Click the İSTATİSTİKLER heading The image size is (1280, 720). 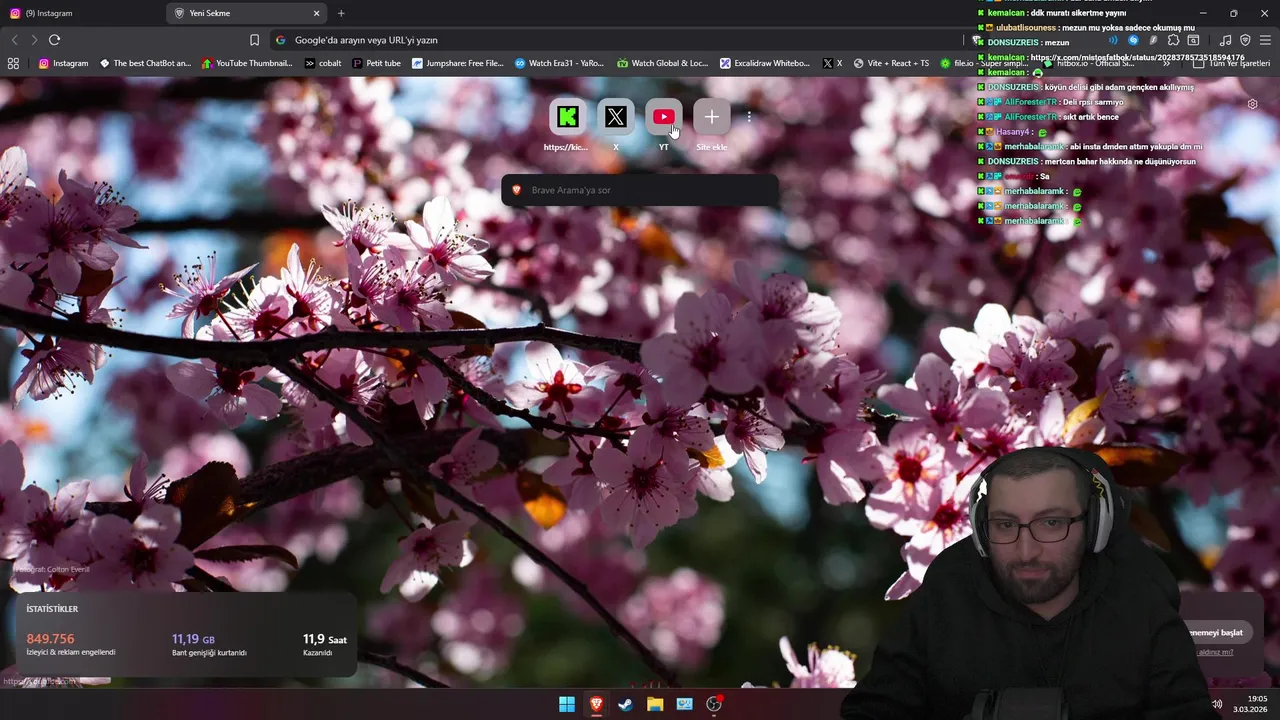pyautogui.click(x=52, y=609)
